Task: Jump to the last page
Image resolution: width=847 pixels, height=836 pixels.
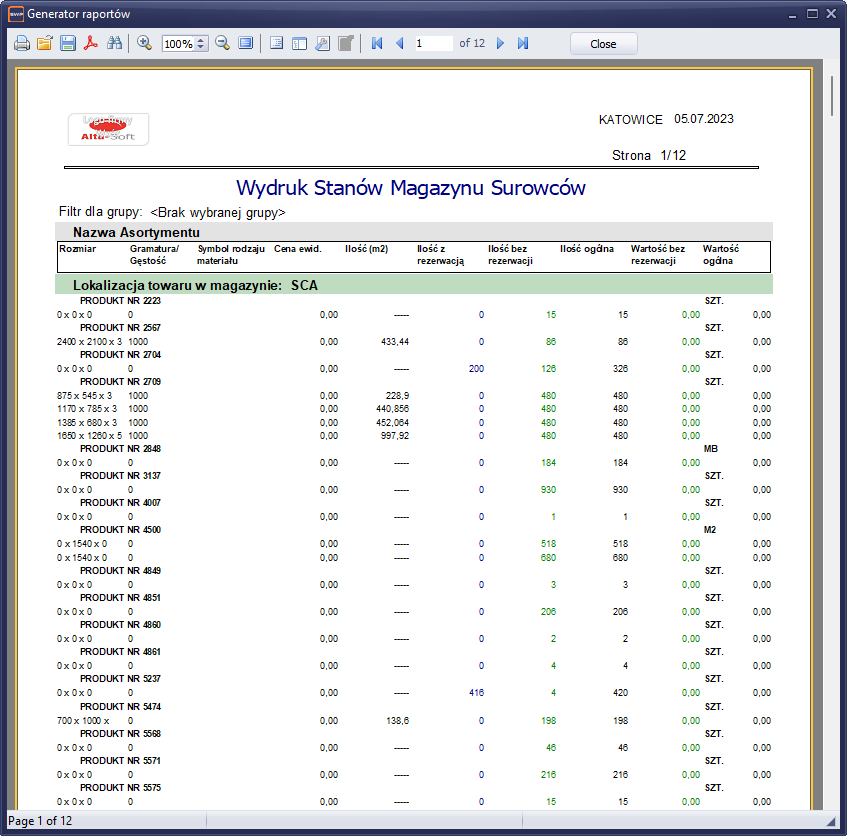Action: coord(523,44)
